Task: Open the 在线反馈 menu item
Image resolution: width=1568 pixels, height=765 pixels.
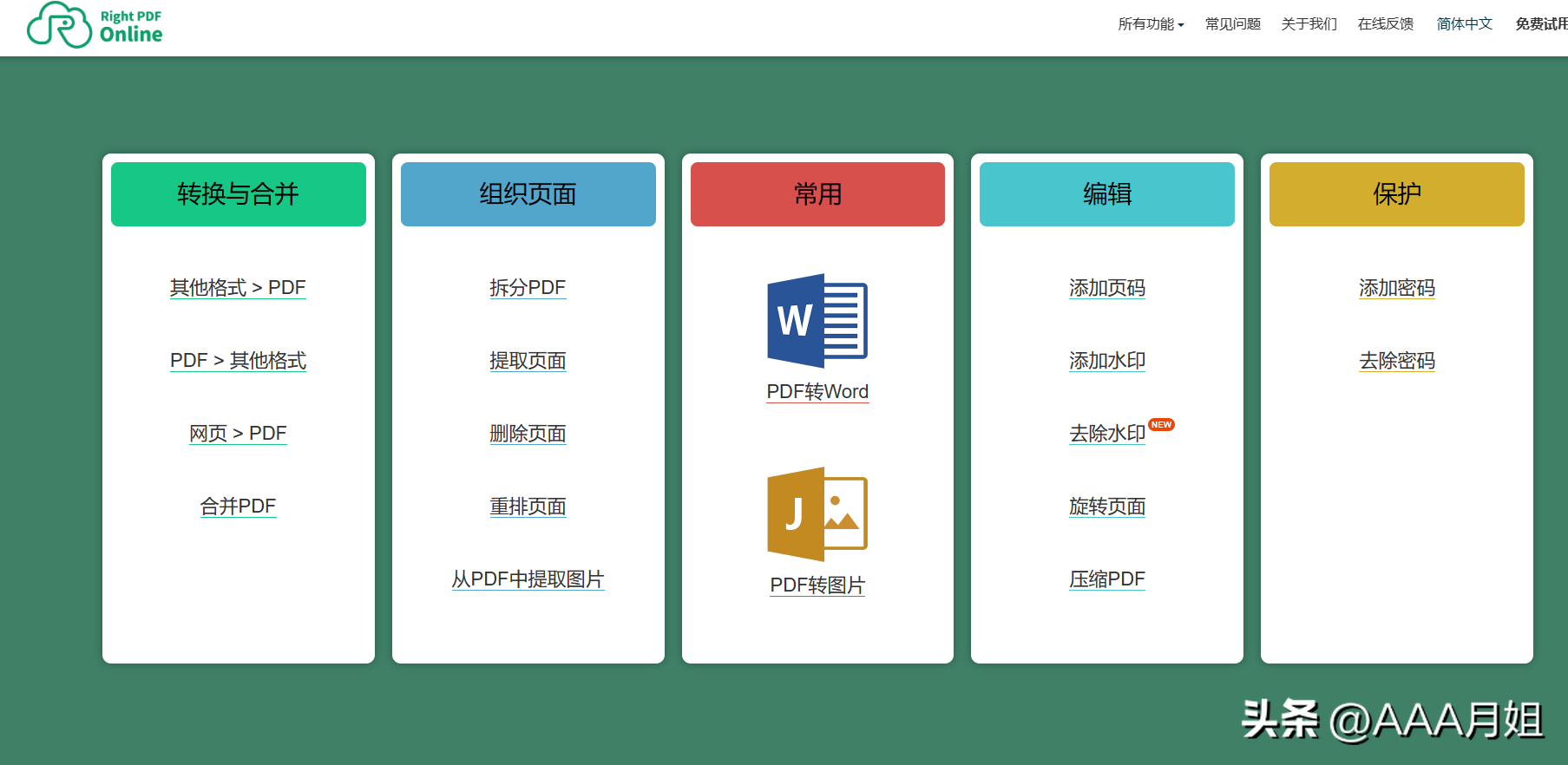Action: tap(1386, 24)
